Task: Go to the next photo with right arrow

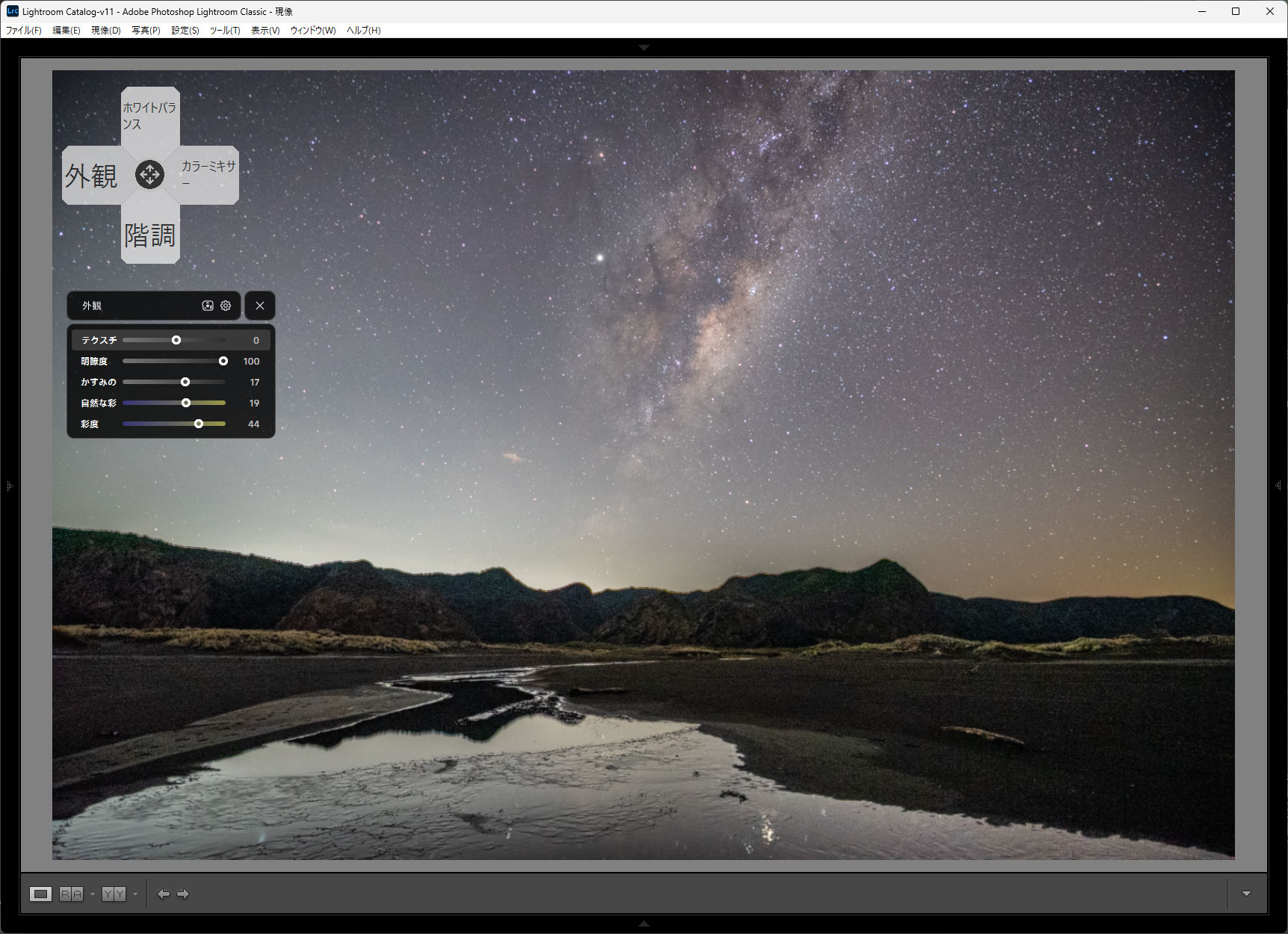Action: pos(183,894)
